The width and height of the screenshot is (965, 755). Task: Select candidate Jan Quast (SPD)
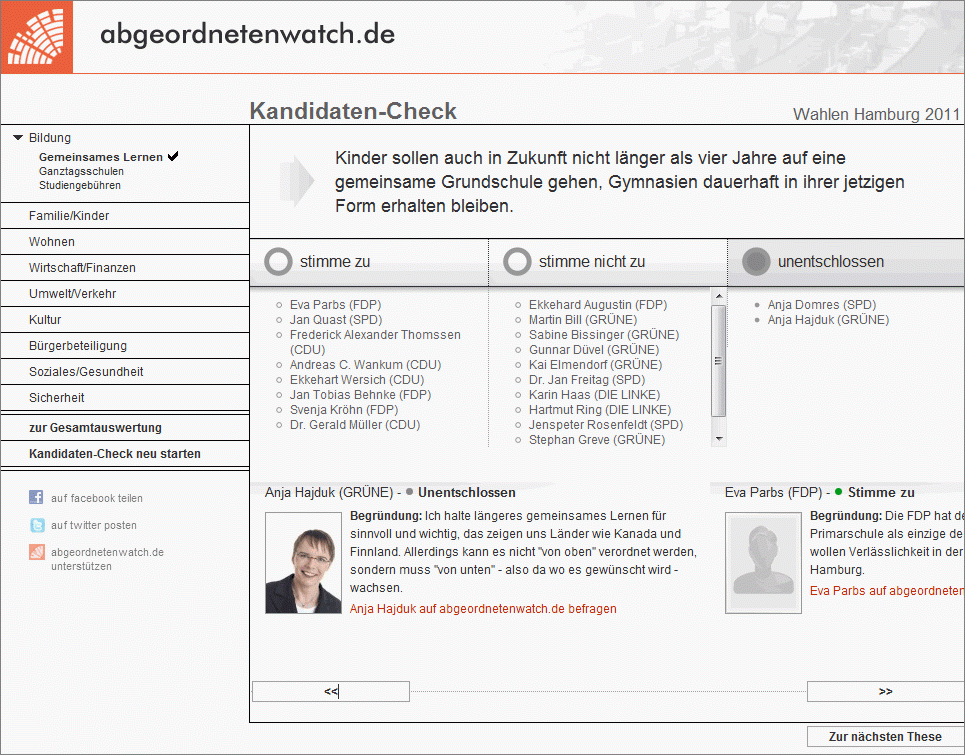pyautogui.click(x=336, y=319)
